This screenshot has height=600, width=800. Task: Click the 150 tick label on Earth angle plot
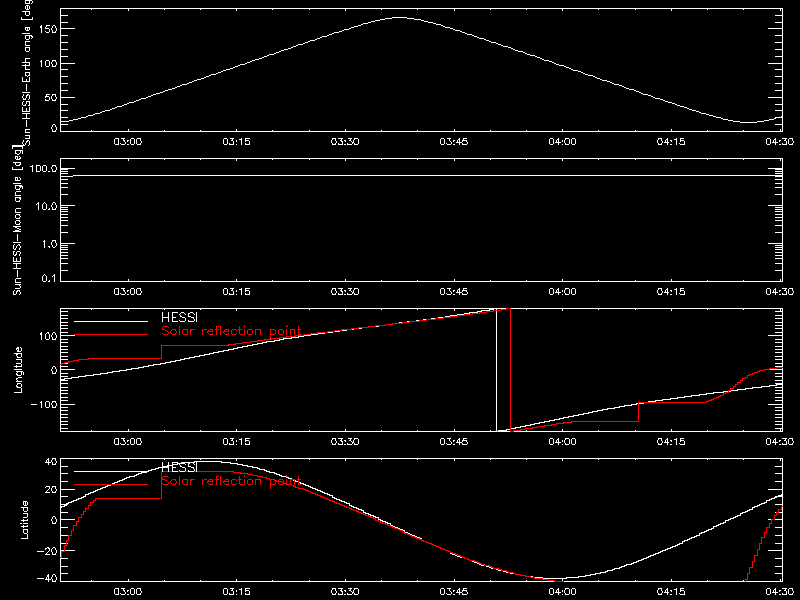tap(47, 29)
